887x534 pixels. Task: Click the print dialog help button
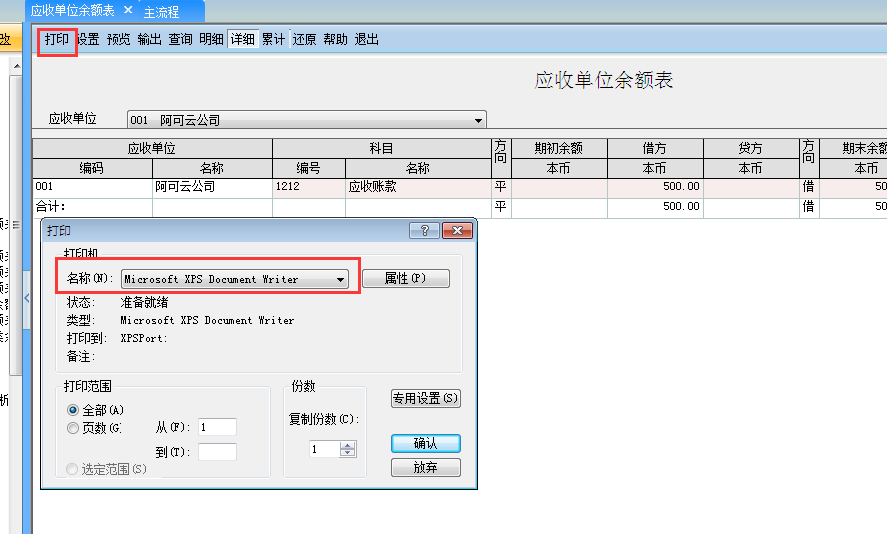point(424,230)
